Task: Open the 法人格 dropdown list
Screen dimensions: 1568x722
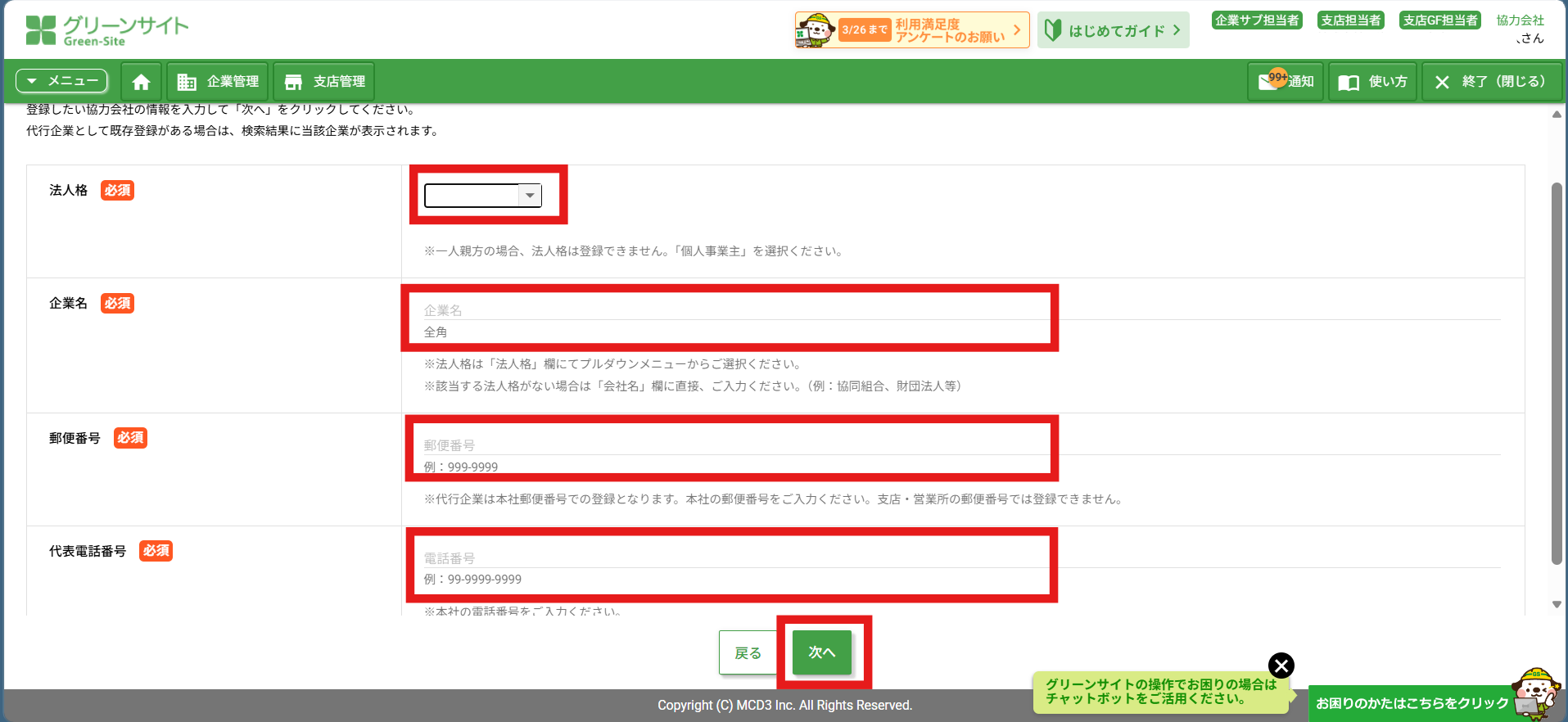Action: point(483,195)
